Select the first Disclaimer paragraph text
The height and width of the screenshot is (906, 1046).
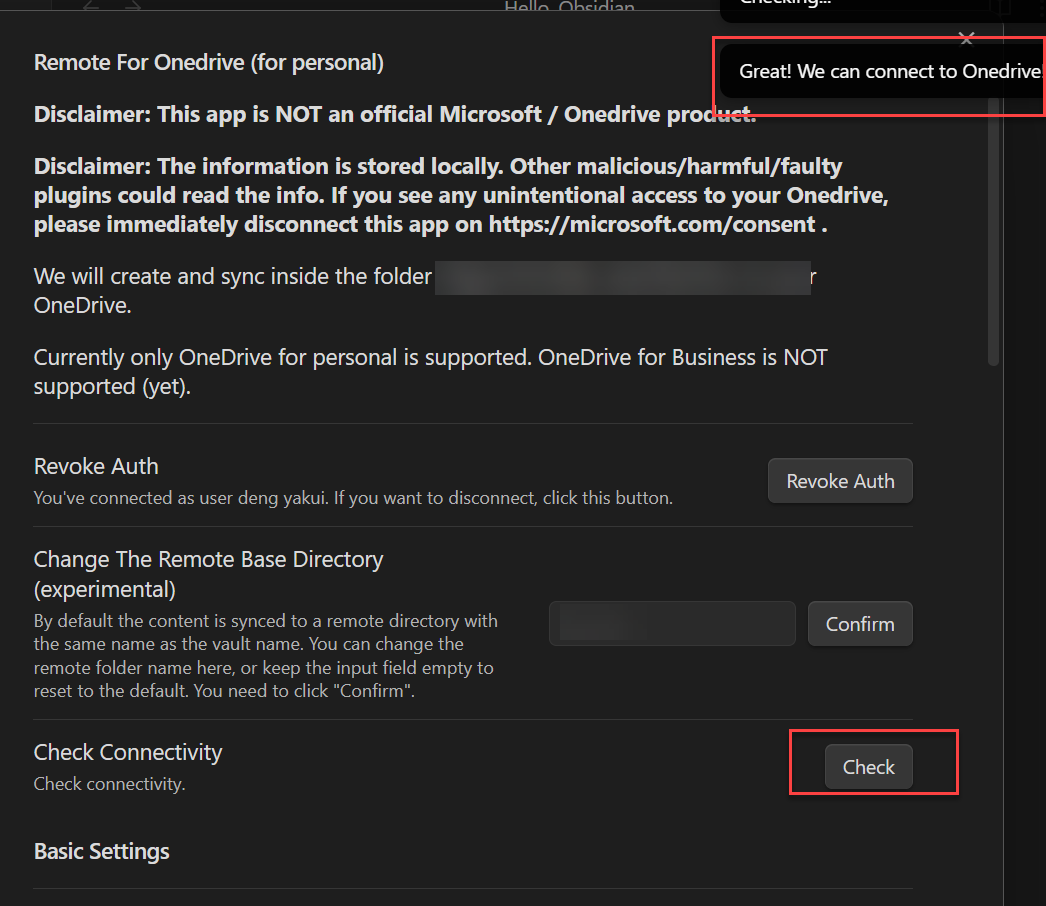click(x=394, y=114)
